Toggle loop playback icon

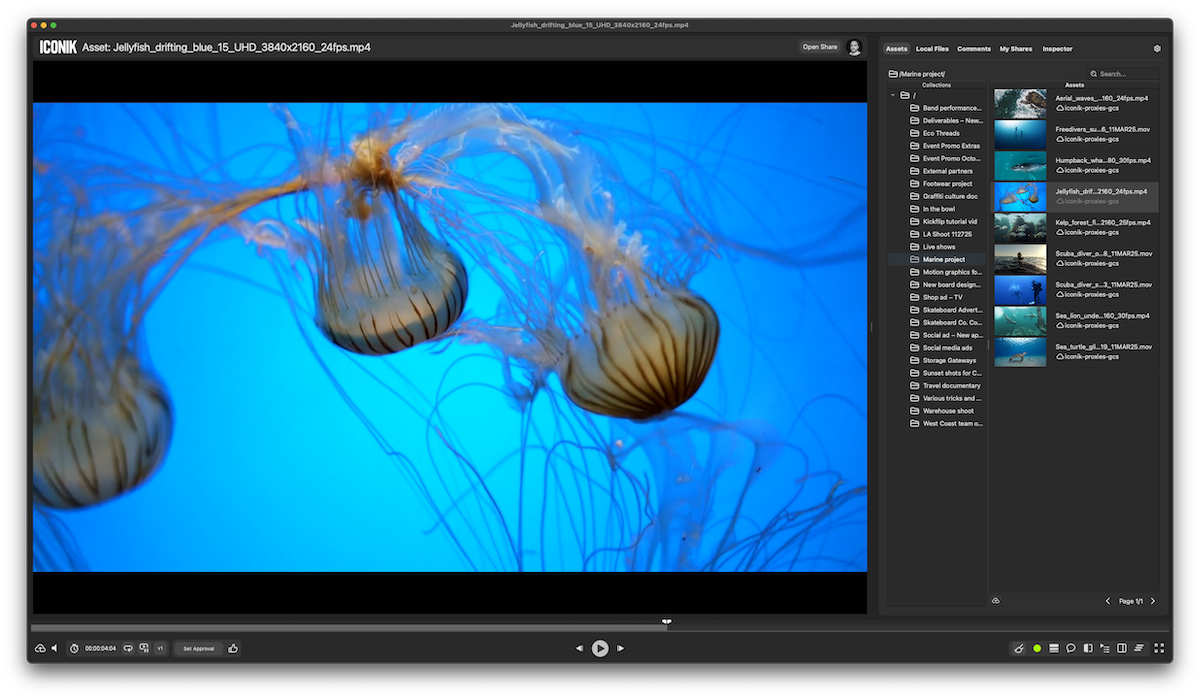(128, 648)
